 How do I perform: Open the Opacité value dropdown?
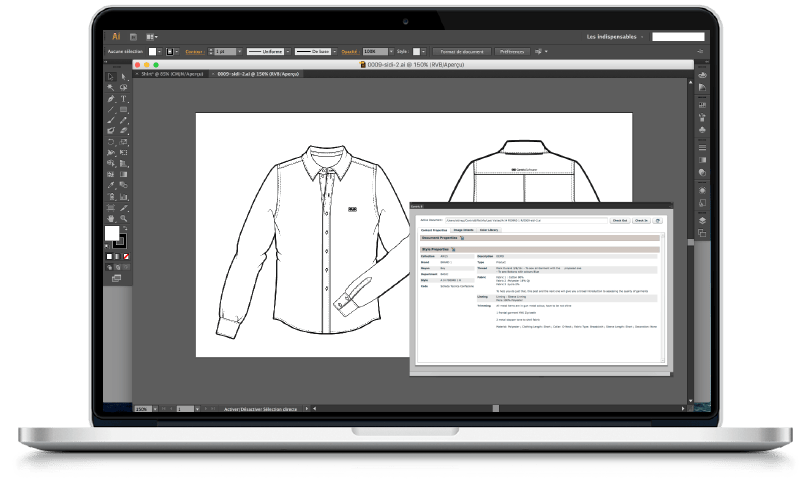click(x=391, y=52)
